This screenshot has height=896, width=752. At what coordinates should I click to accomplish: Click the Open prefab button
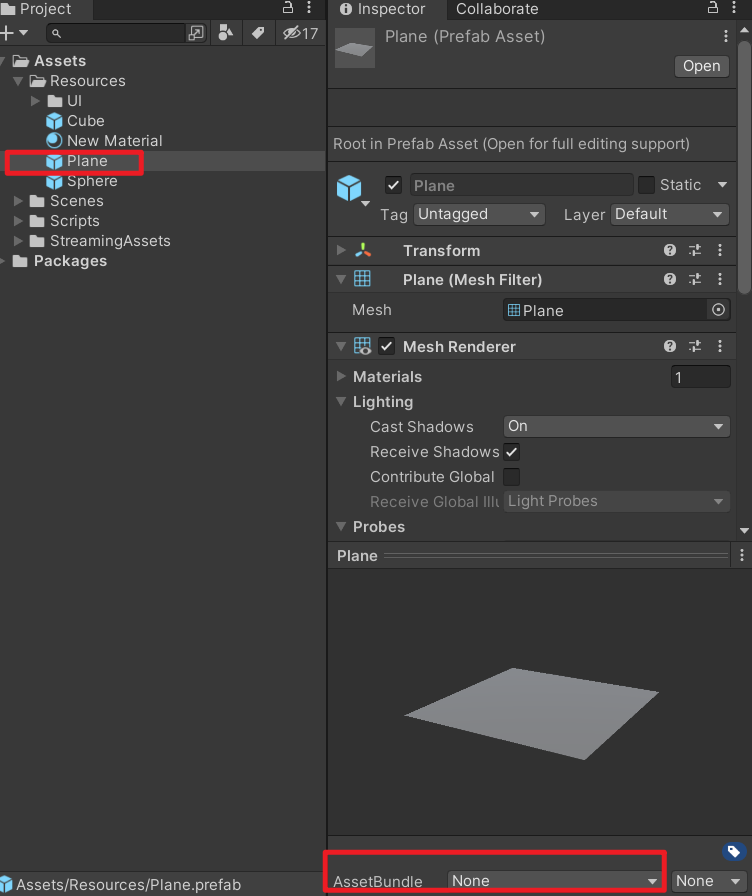point(702,66)
